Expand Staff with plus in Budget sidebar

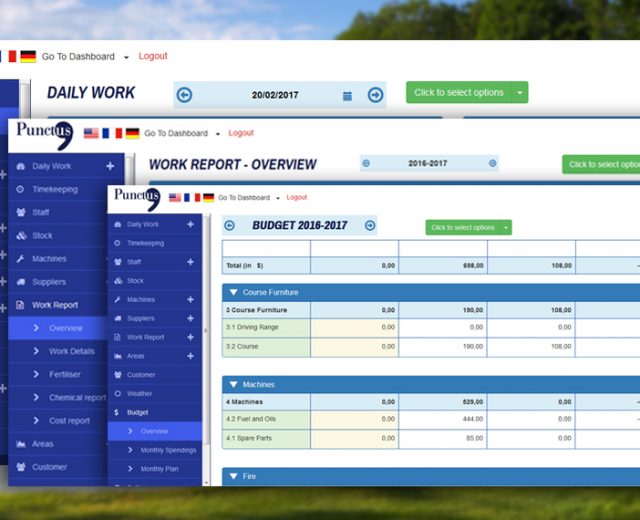click(x=190, y=262)
